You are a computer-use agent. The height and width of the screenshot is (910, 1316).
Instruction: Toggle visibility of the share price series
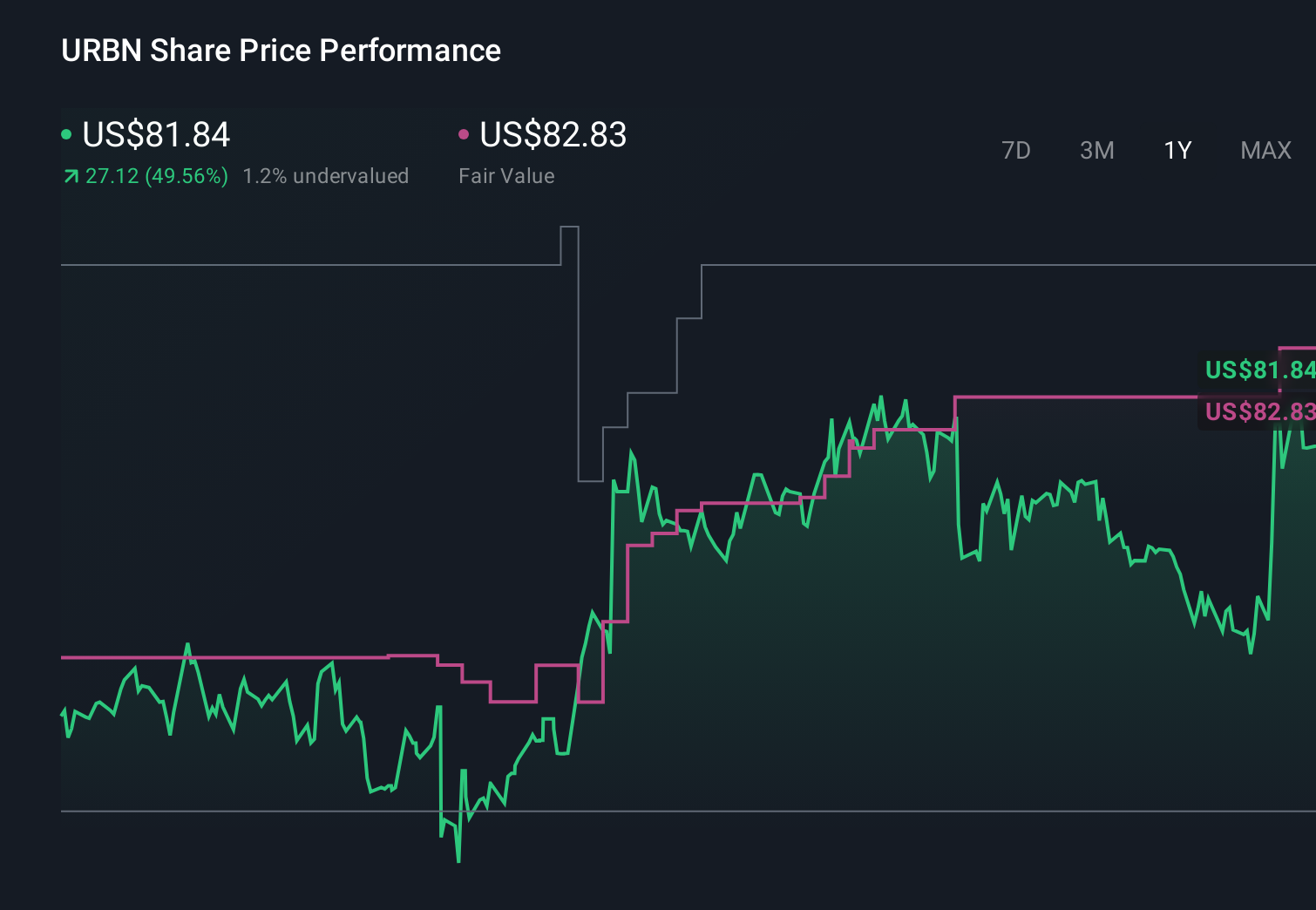[66, 133]
